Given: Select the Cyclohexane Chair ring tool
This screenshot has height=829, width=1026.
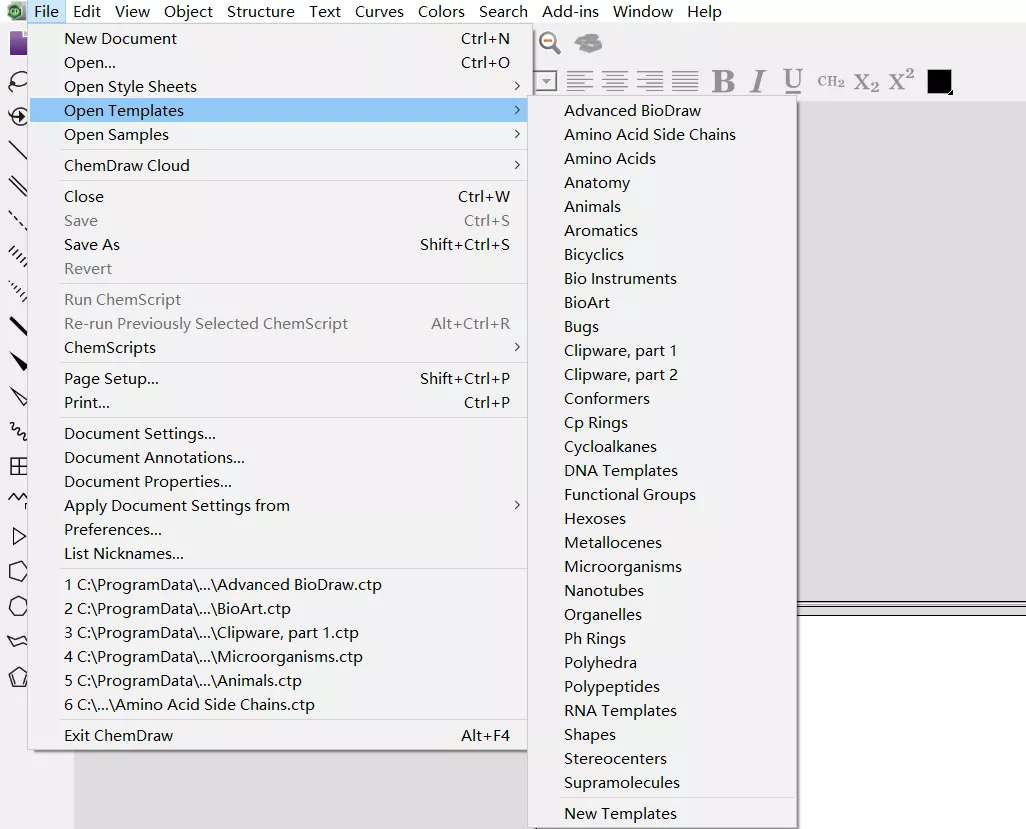Looking at the screenshot, I should tap(18, 641).
